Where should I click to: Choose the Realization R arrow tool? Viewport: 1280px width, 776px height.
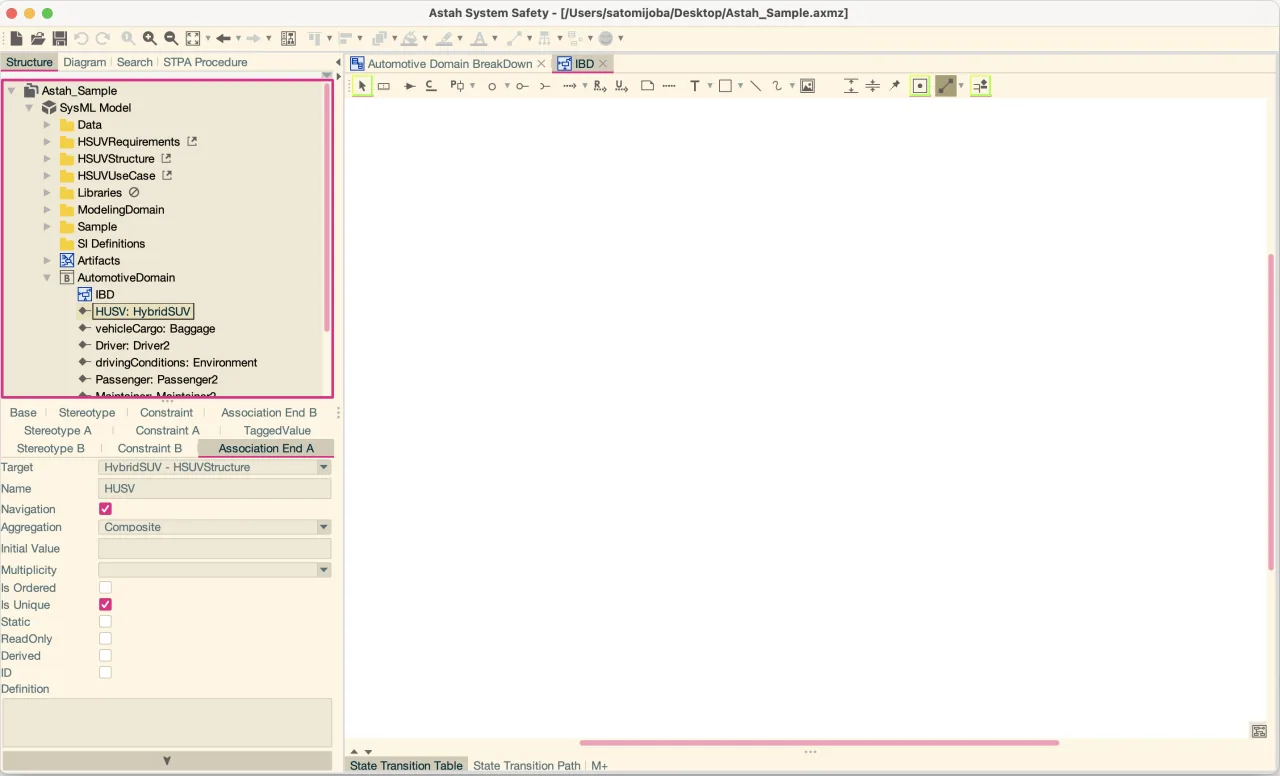pyautogui.click(x=600, y=86)
